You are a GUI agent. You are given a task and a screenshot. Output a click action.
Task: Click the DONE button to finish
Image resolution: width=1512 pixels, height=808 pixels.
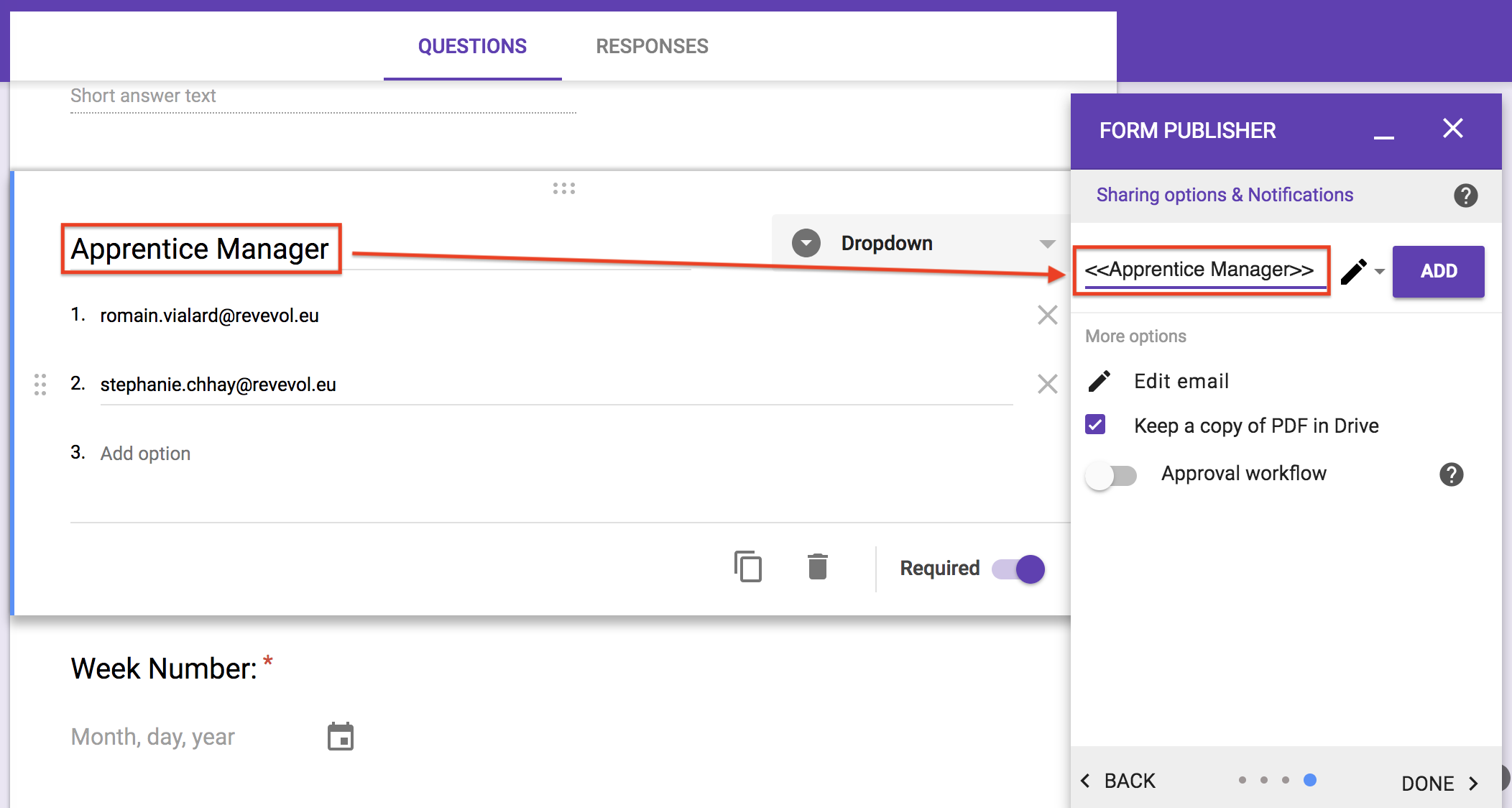click(x=1441, y=780)
